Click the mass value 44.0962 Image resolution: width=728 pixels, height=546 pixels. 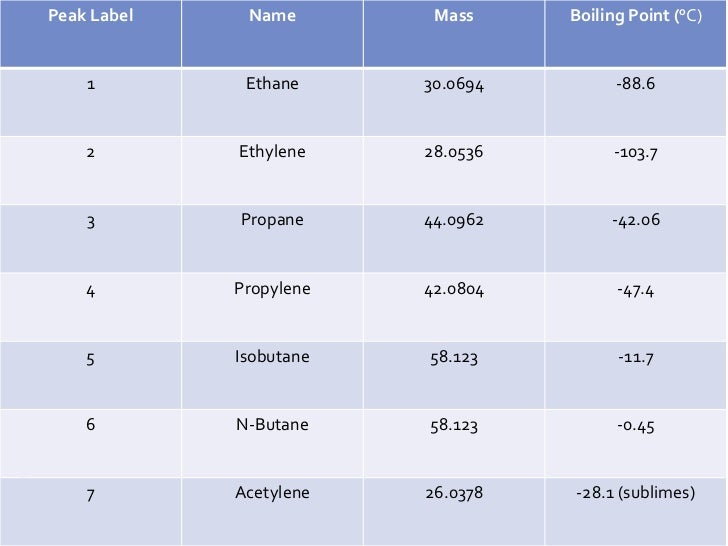coord(454,221)
